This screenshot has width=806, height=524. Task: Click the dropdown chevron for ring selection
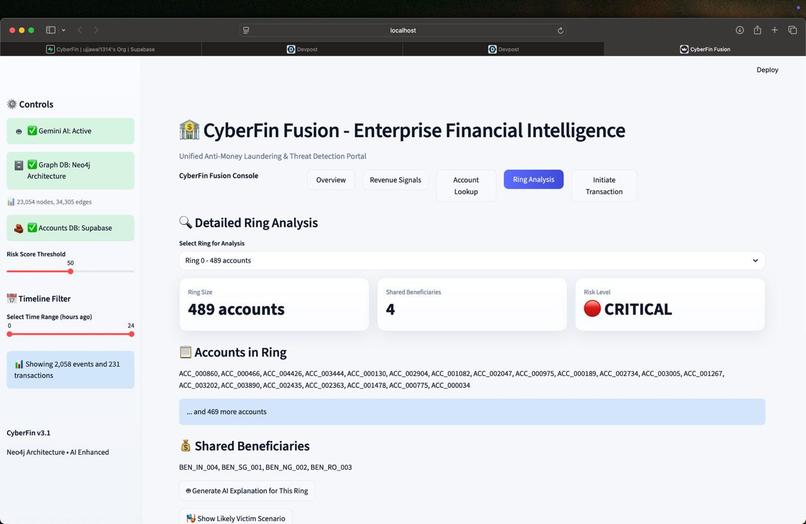pos(755,260)
